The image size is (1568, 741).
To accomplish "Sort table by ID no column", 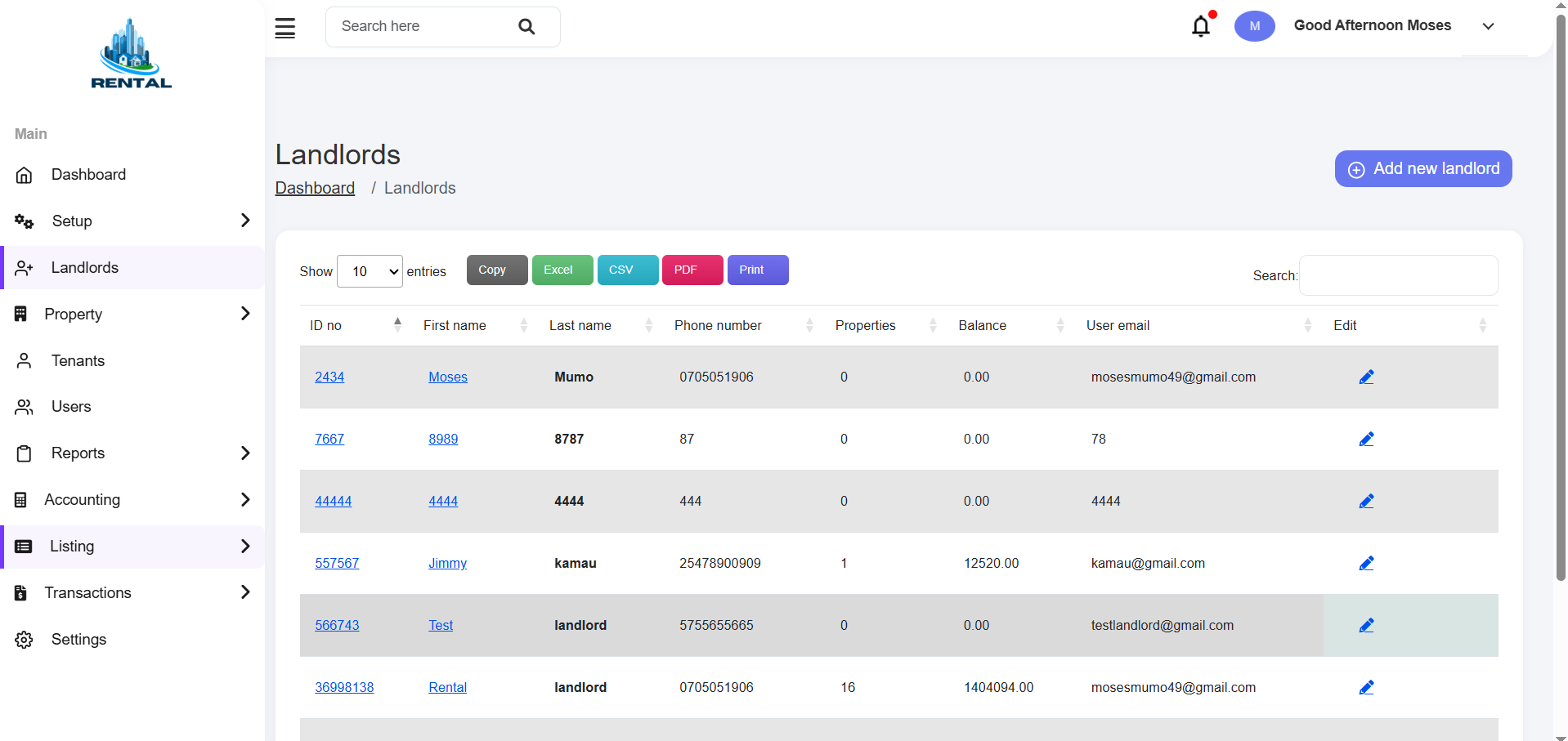I will [x=356, y=325].
